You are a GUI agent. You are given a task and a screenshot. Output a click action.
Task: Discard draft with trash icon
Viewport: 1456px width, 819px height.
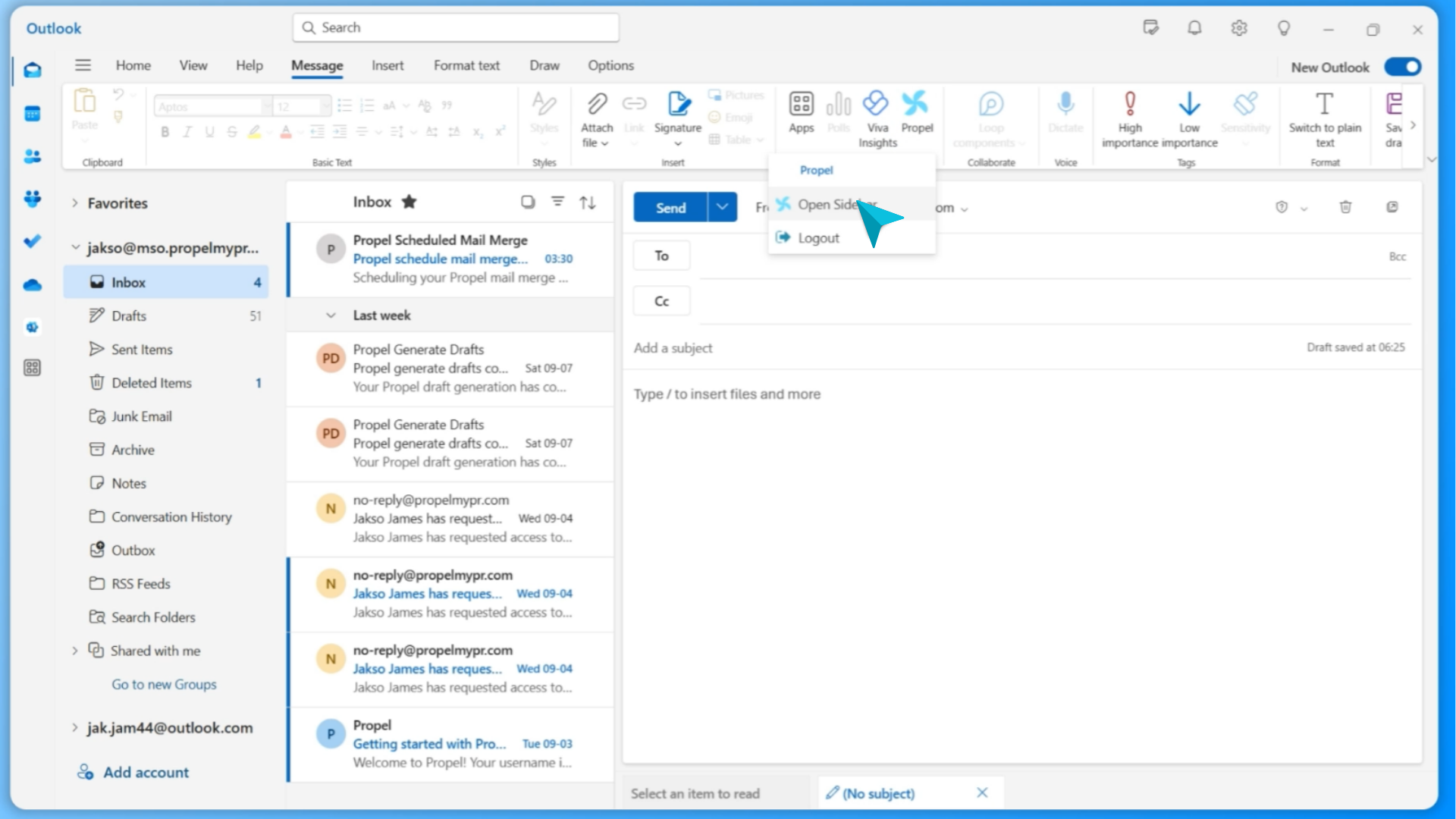(1345, 207)
